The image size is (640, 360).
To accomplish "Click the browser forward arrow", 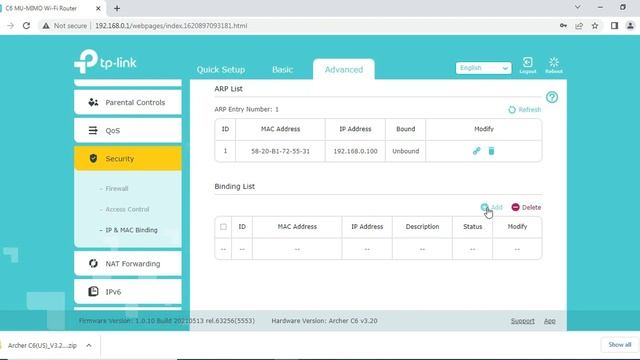I will (11, 26).
